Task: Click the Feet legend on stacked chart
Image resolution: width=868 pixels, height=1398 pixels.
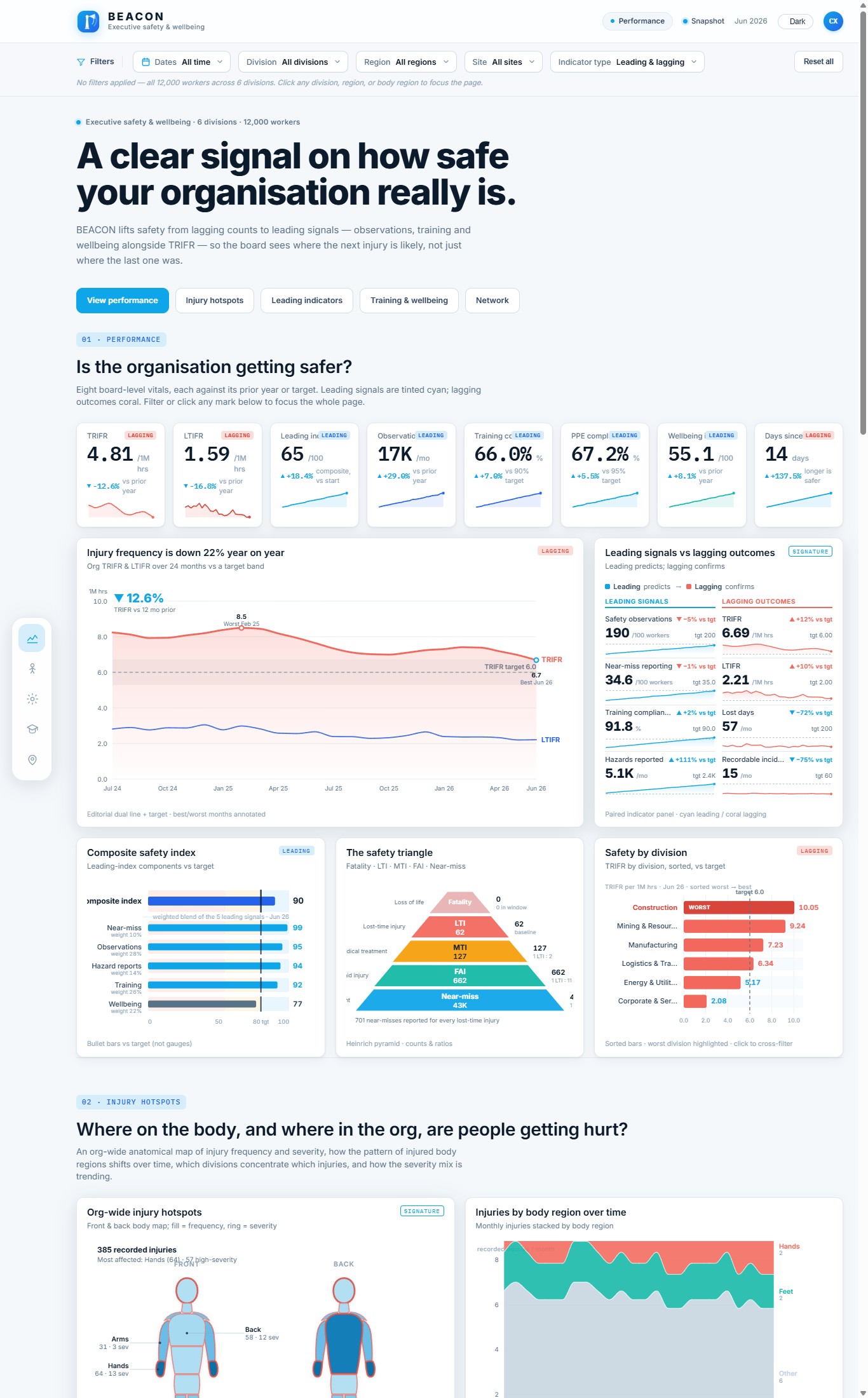Action: (786, 1291)
